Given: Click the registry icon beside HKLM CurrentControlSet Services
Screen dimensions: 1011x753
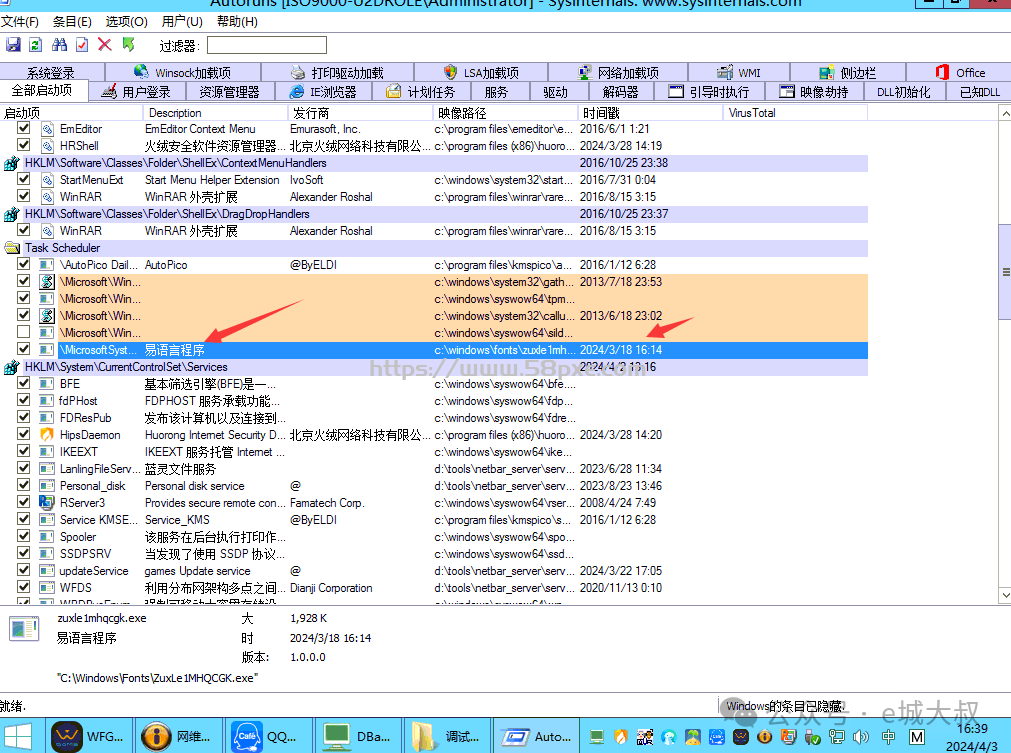Looking at the screenshot, I should 12,367.
